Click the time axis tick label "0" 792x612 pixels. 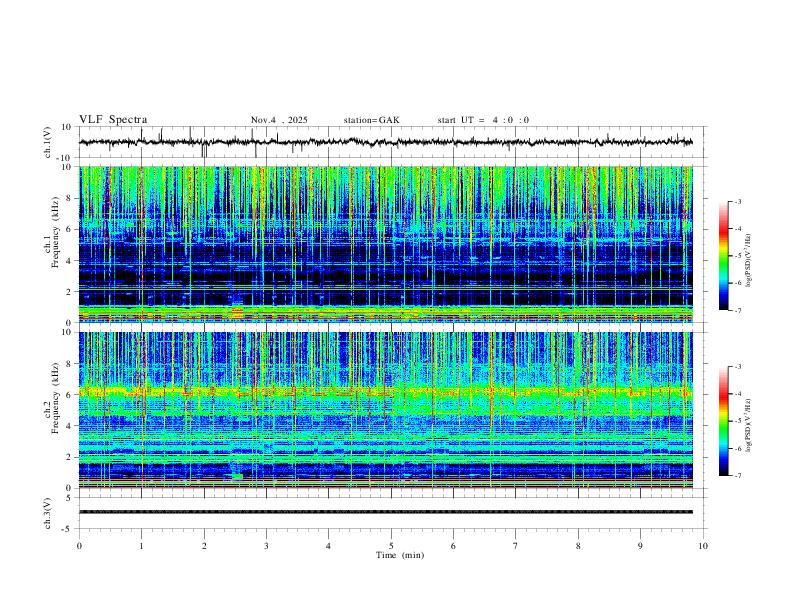(x=79, y=546)
